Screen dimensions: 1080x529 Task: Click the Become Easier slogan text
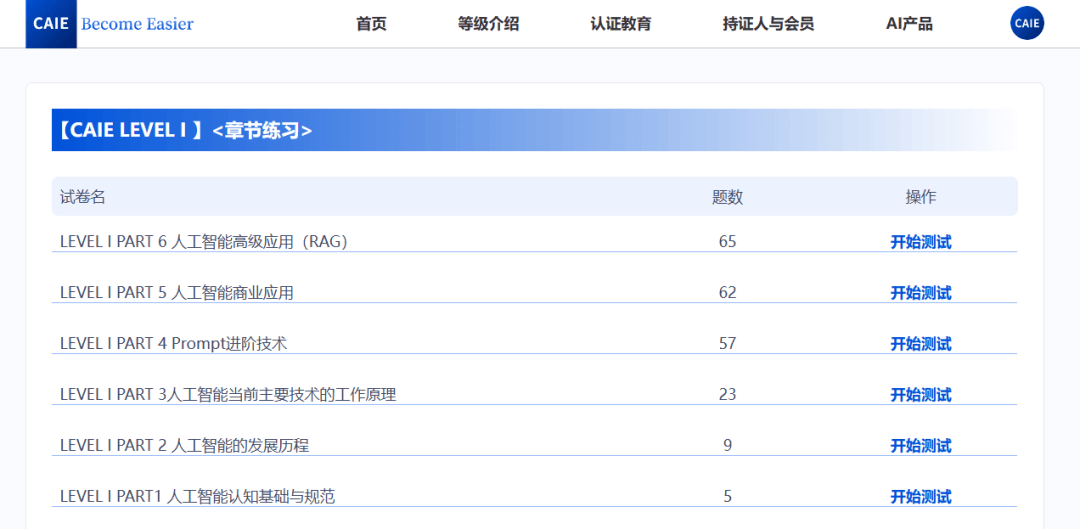(x=137, y=24)
